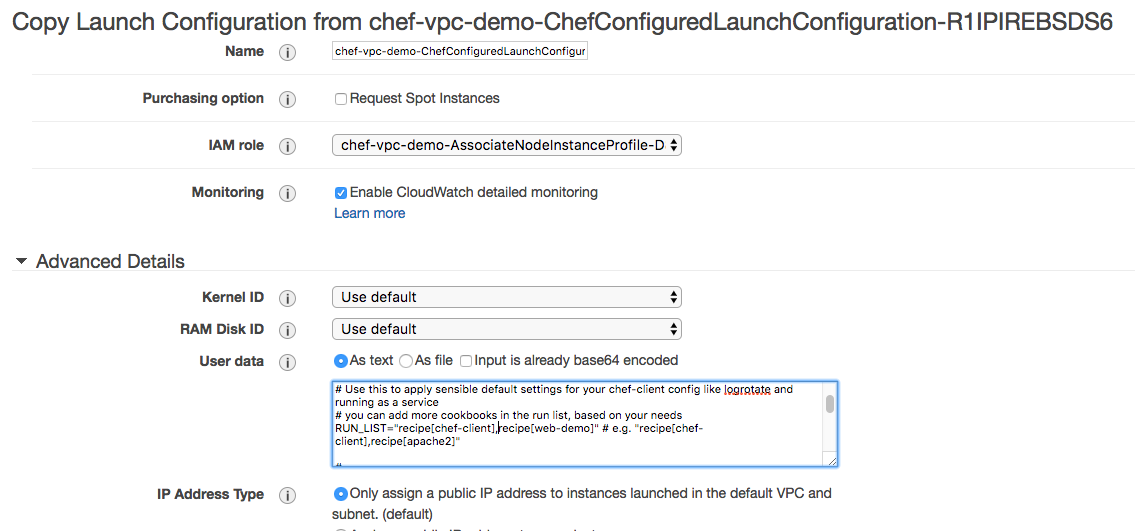Select the As file radio button

coord(406,360)
